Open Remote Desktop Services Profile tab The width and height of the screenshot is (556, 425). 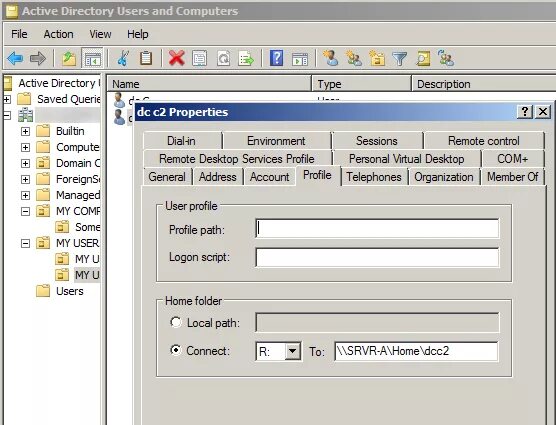(x=237, y=158)
